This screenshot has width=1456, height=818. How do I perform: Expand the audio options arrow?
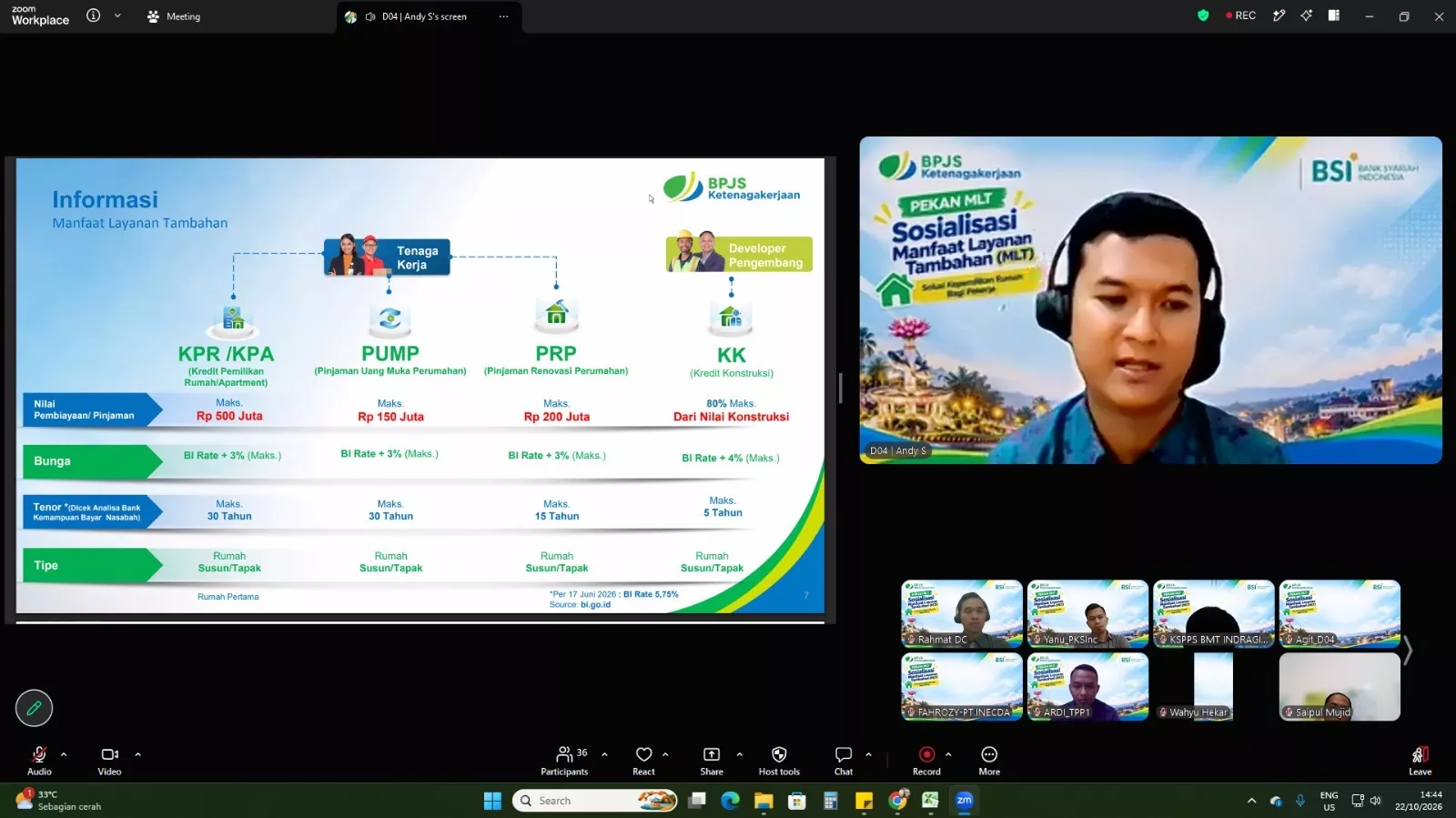coord(64,754)
